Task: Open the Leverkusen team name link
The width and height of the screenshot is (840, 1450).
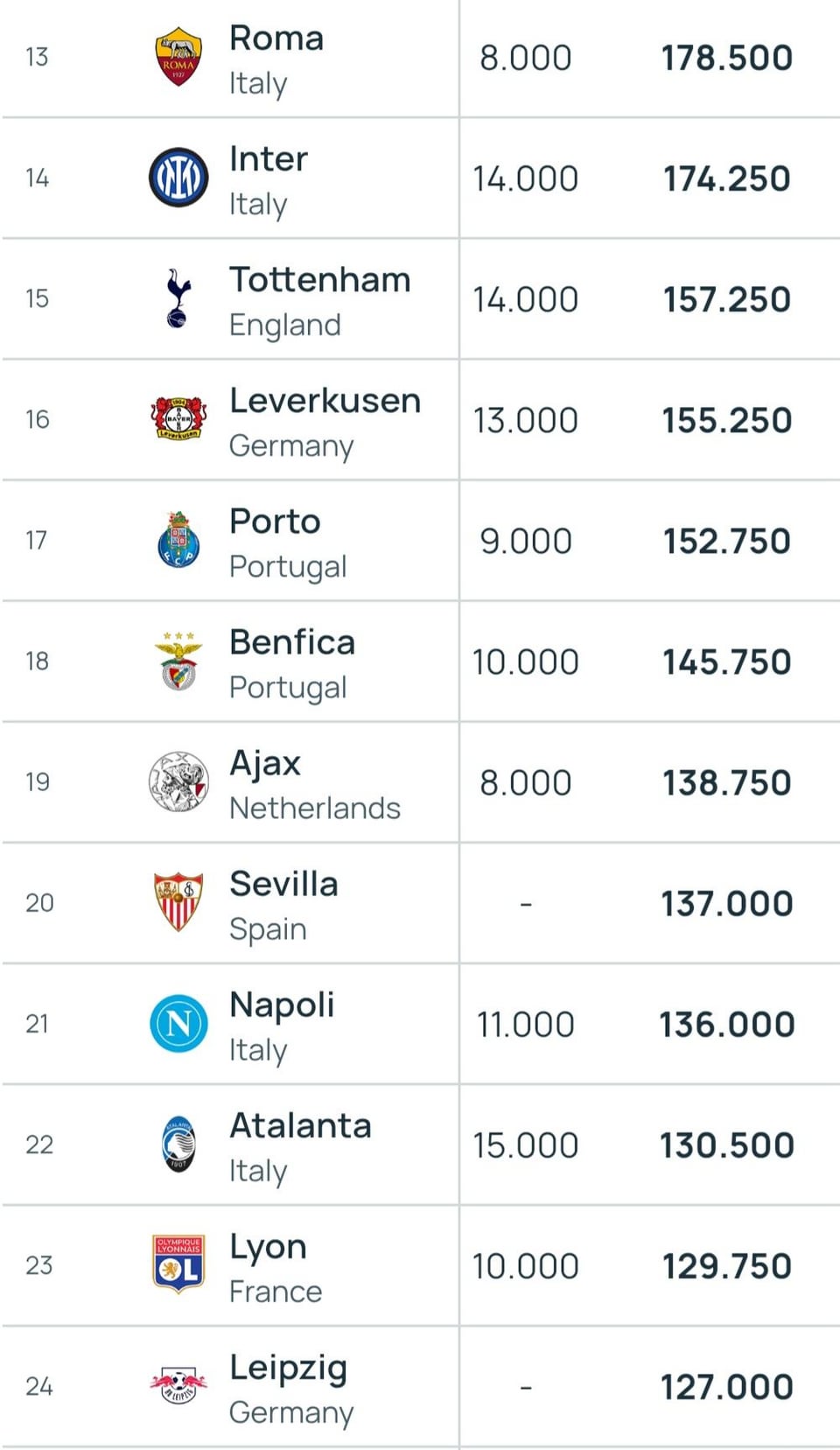Action: point(325,401)
